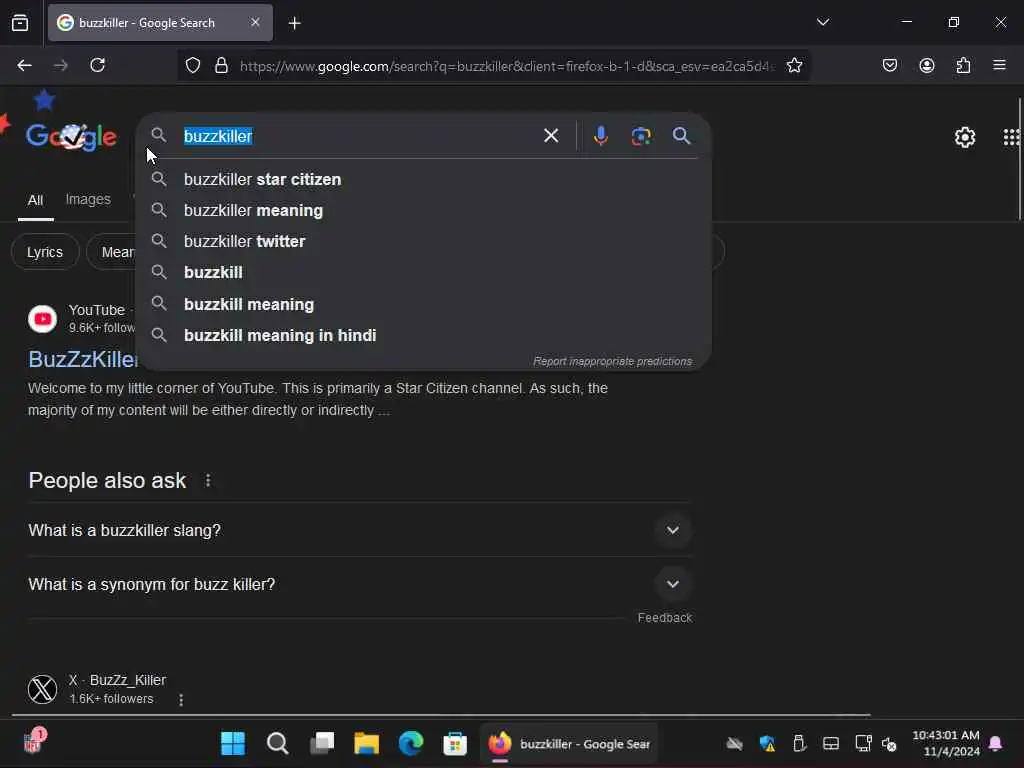
Task: Click the page vertical scrollbar
Action: point(1019,159)
